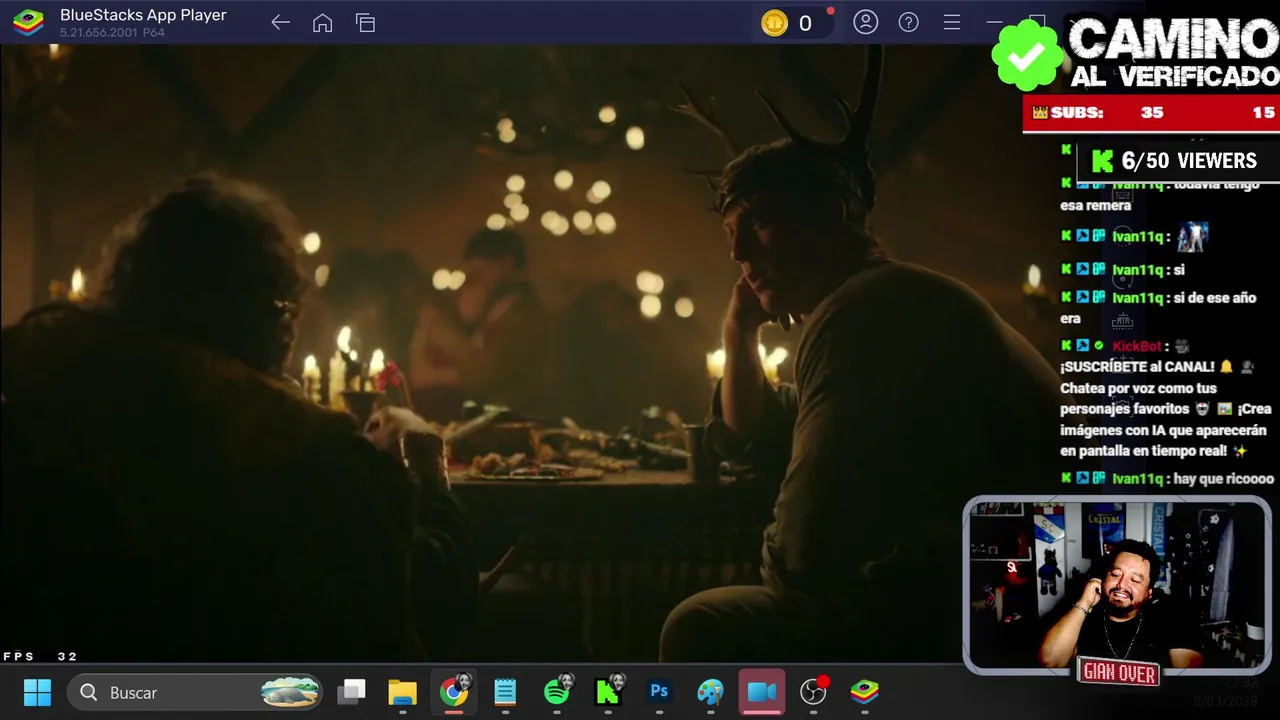Select chat message "si de ese año era"

click(1160, 308)
